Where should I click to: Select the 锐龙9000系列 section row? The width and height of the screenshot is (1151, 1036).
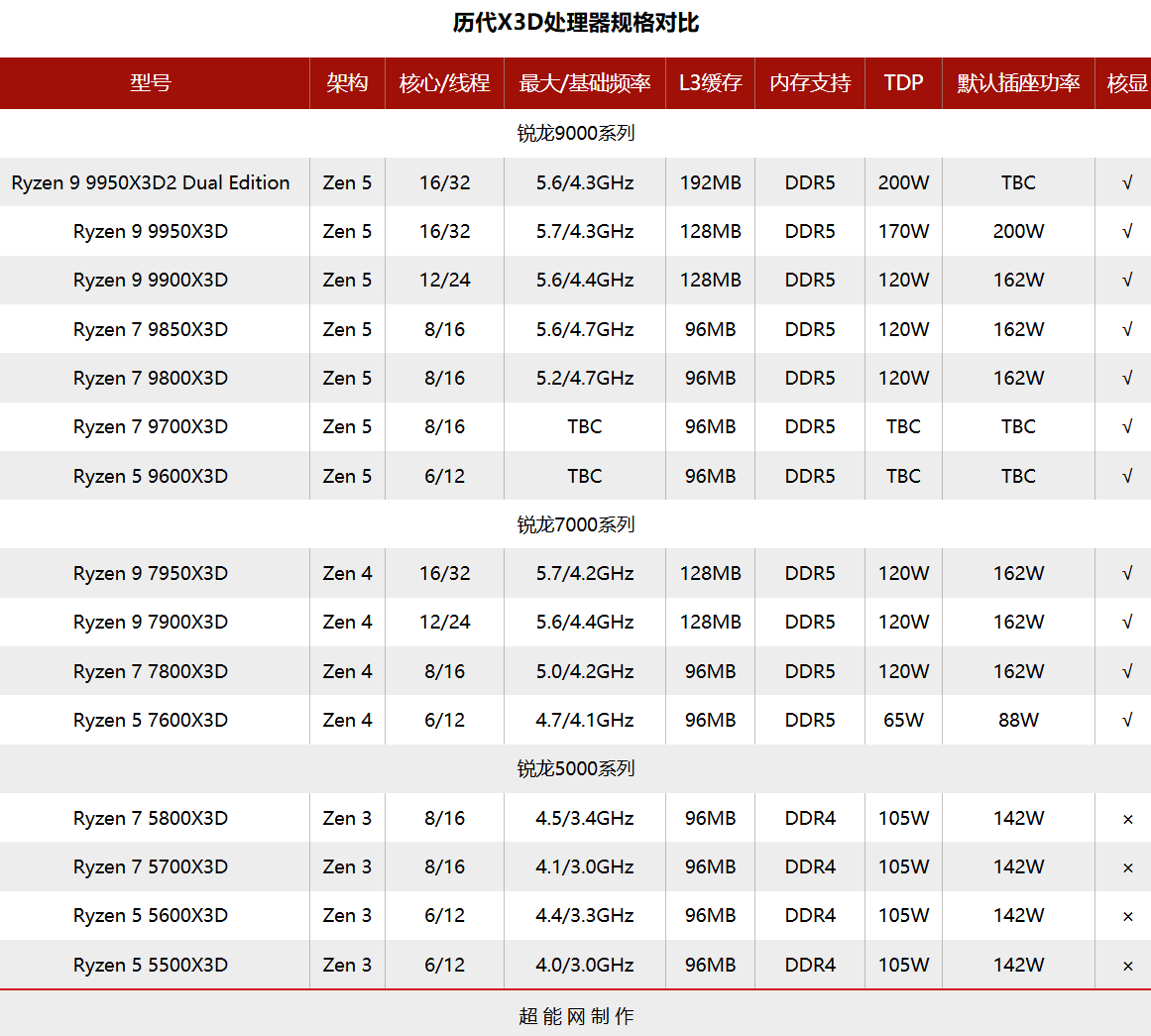[x=575, y=134]
